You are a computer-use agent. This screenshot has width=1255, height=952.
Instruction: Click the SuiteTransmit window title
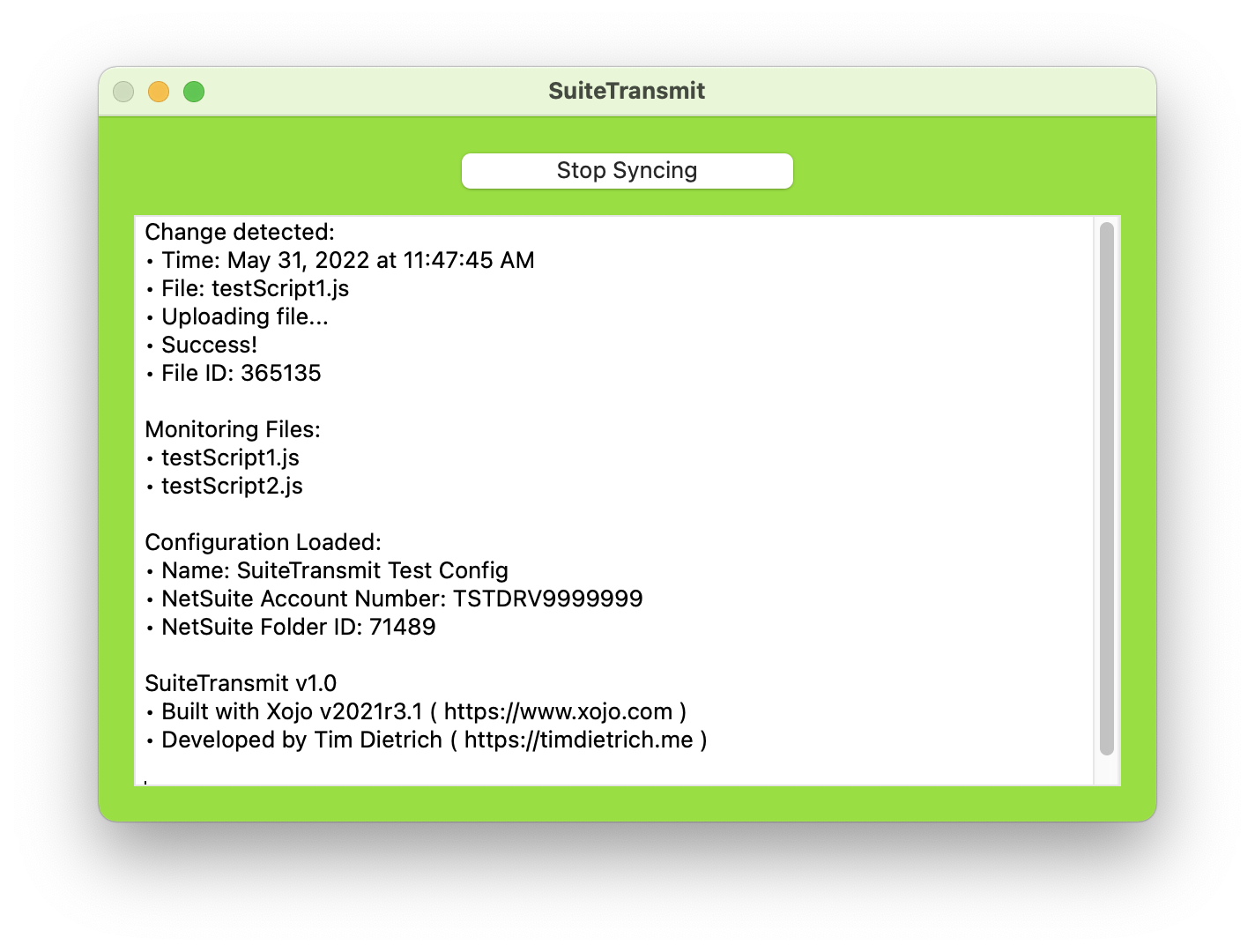[627, 91]
